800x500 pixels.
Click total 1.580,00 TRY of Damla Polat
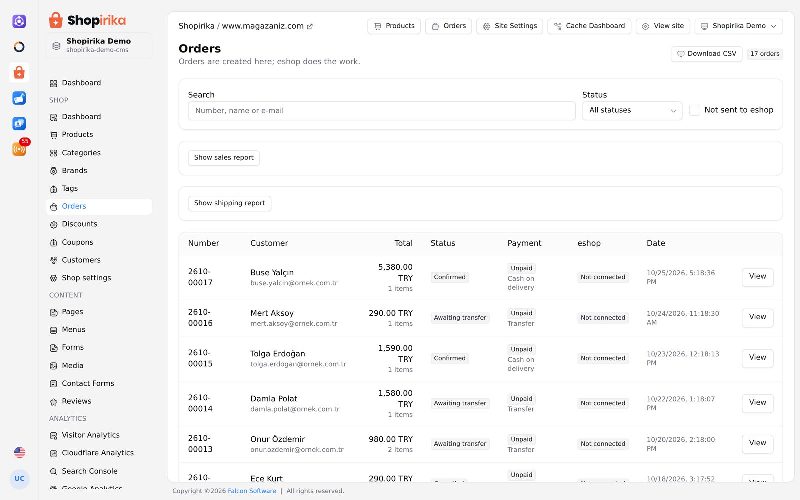click(395, 398)
